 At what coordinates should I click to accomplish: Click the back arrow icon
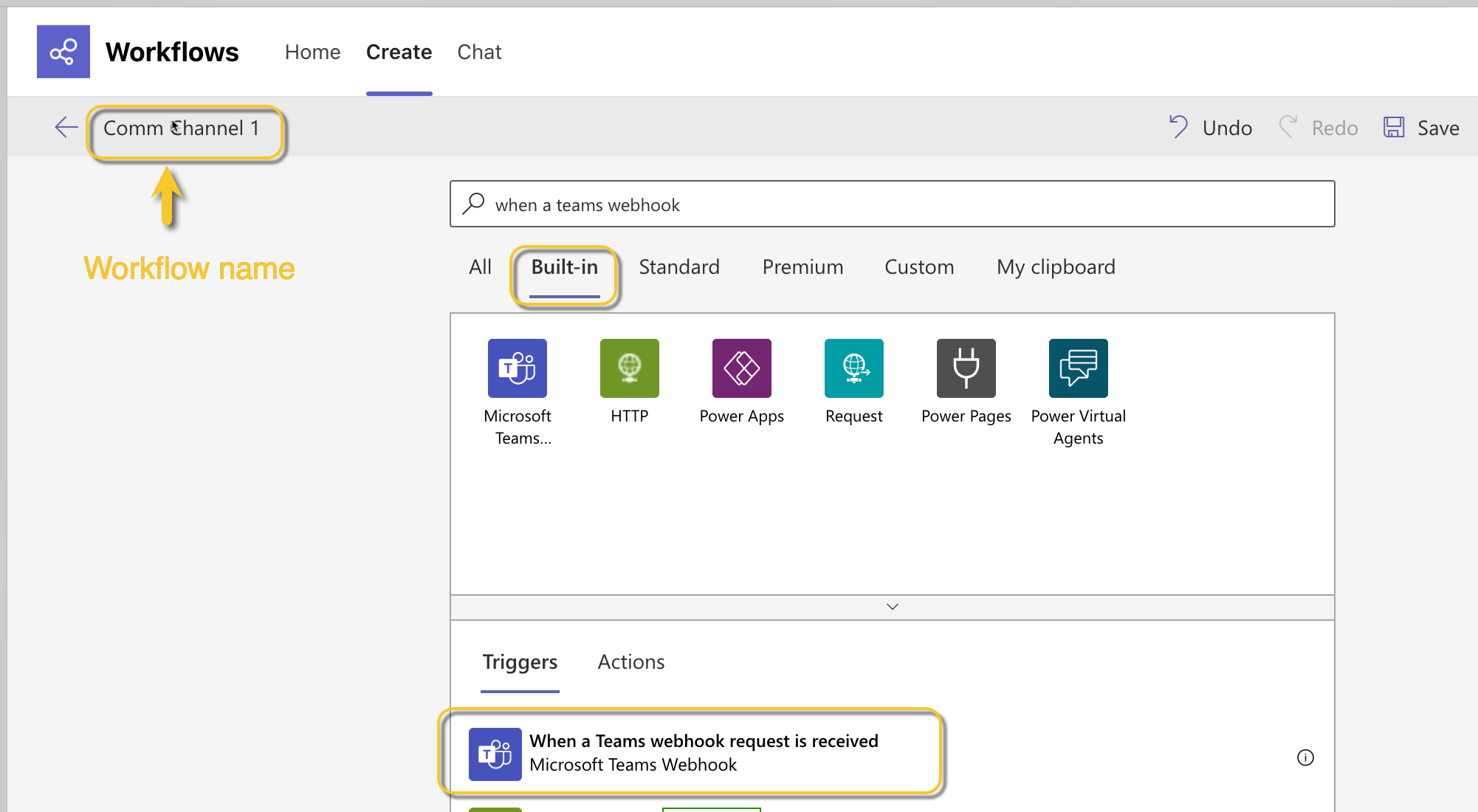pyautogui.click(x=66, y=128)
